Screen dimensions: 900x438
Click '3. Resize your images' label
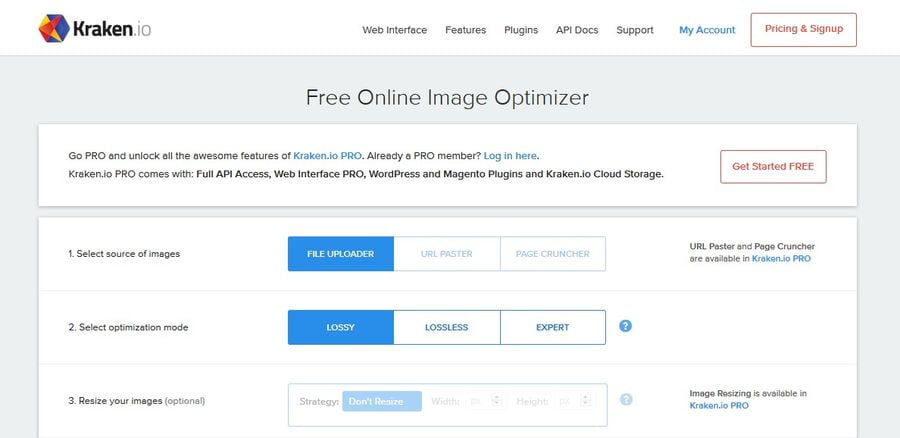click(x=137, y=401)
